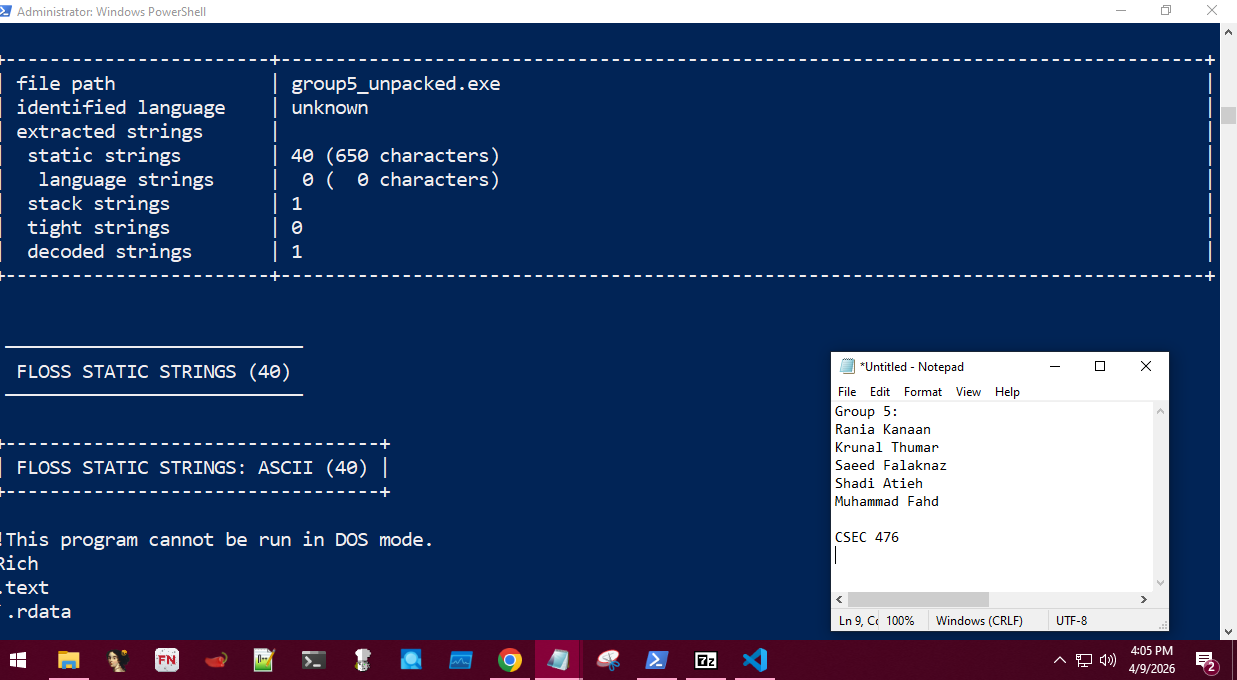Switch to Notepad via its taskbar icon
The height and width of the screenshot is (680, 1237).
click(559, 660)
